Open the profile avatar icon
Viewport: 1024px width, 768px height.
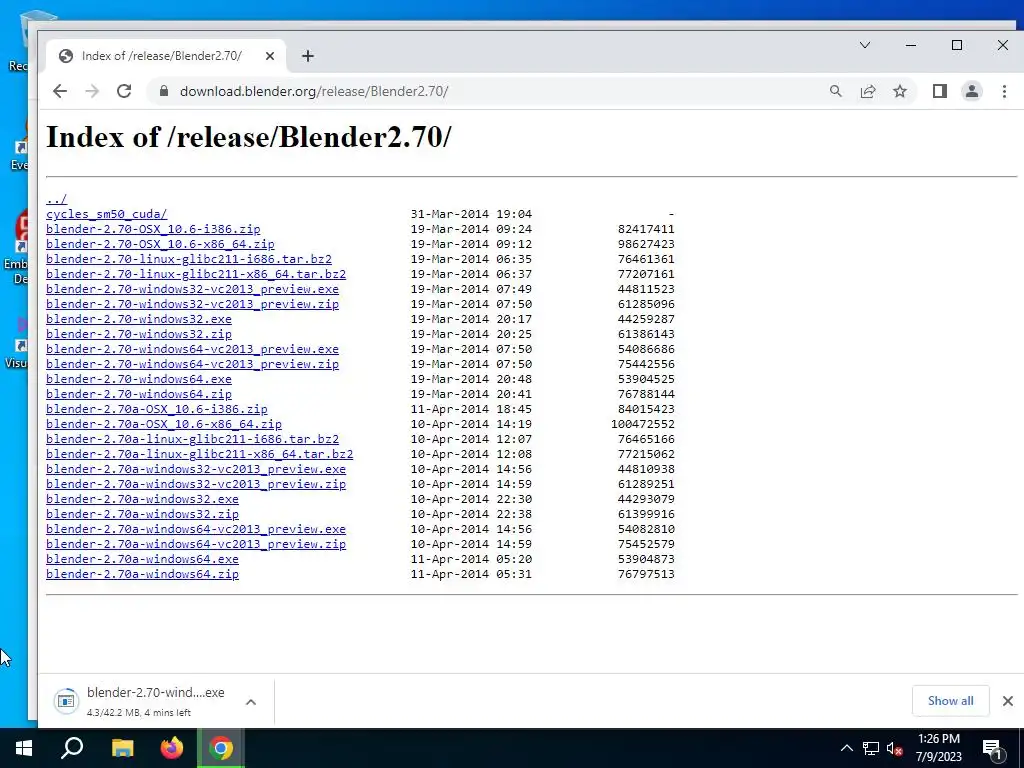point(972,91)
